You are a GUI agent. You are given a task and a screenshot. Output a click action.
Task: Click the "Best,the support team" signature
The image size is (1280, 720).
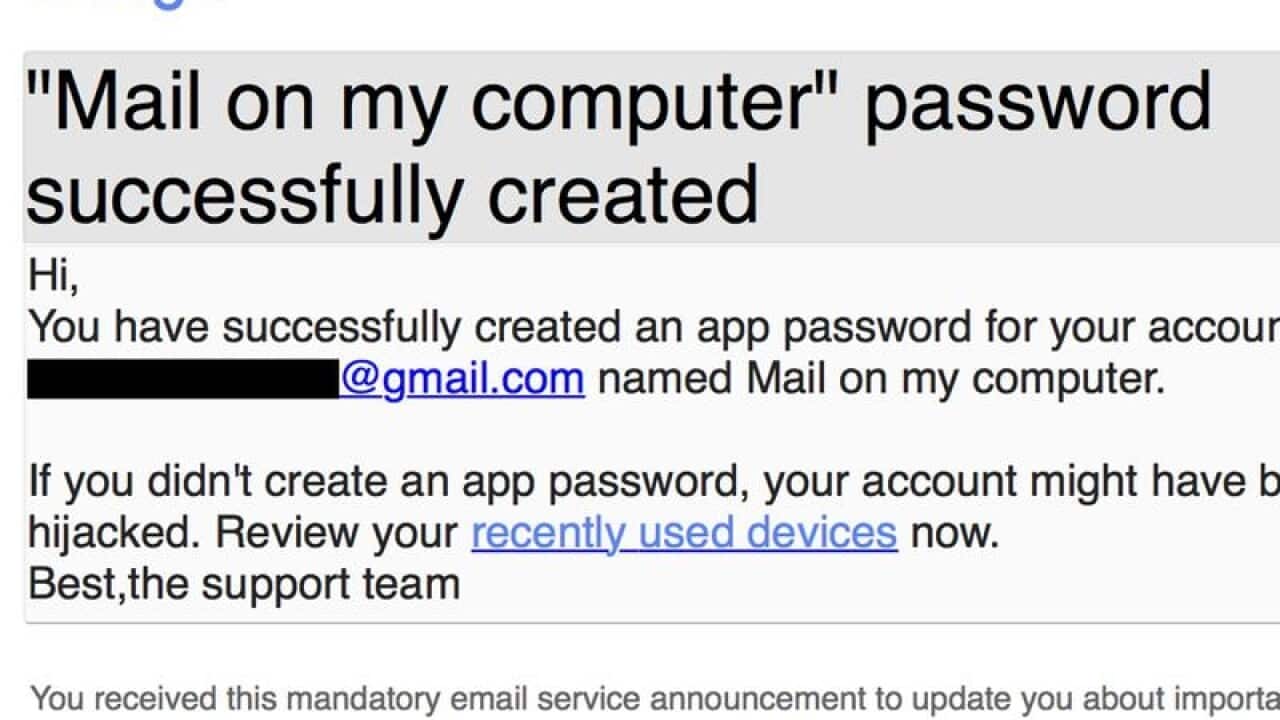pos(244,584)
